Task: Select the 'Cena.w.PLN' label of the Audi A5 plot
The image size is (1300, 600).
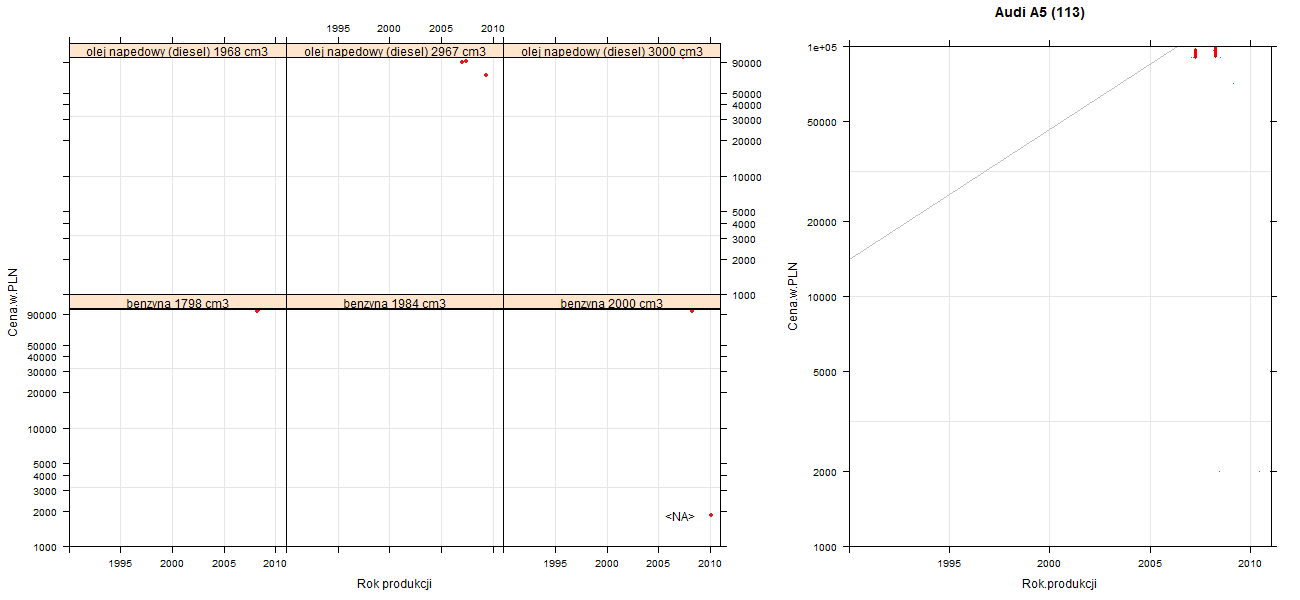Action: [x=793, y=296]
